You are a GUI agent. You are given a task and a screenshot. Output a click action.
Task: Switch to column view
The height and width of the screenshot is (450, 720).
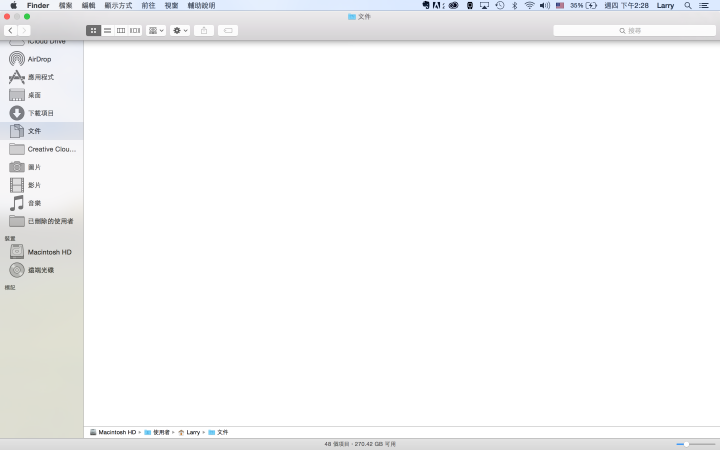[x=121, y=30]
